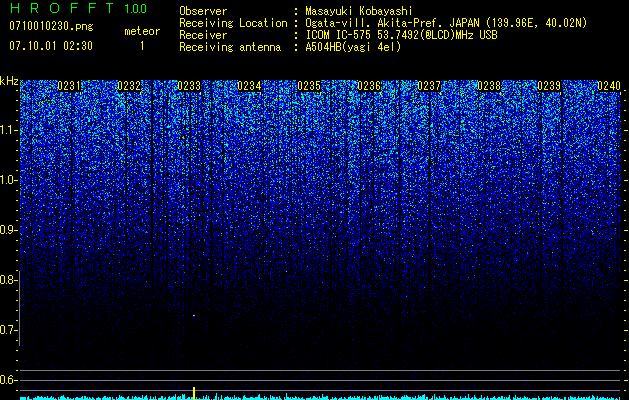Viewport: 629px width, 400px height.
Task: Click the 0235 time marker
Action: coord(309,86)
